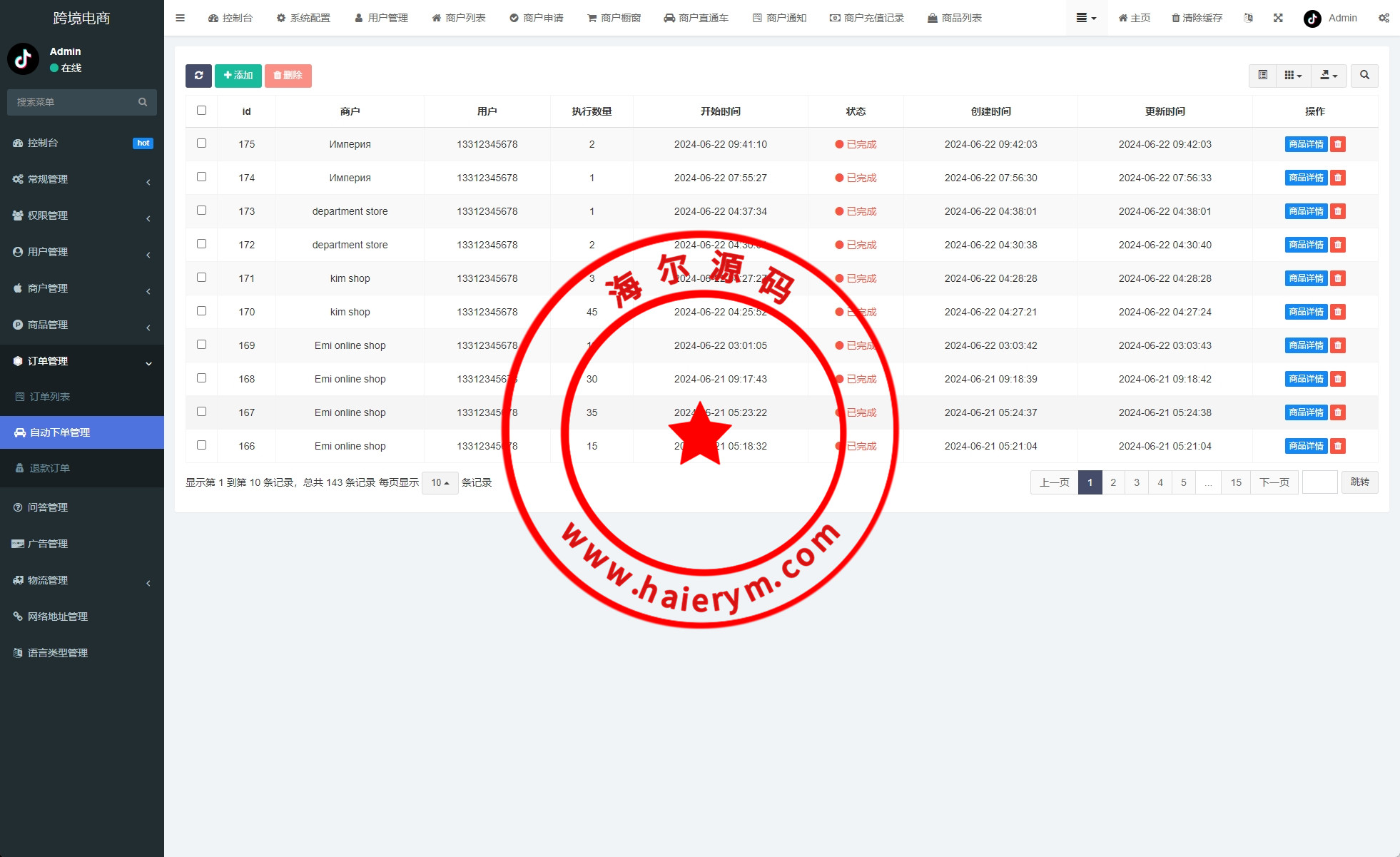Open the columns visibility dropdown

[1293, 75]
